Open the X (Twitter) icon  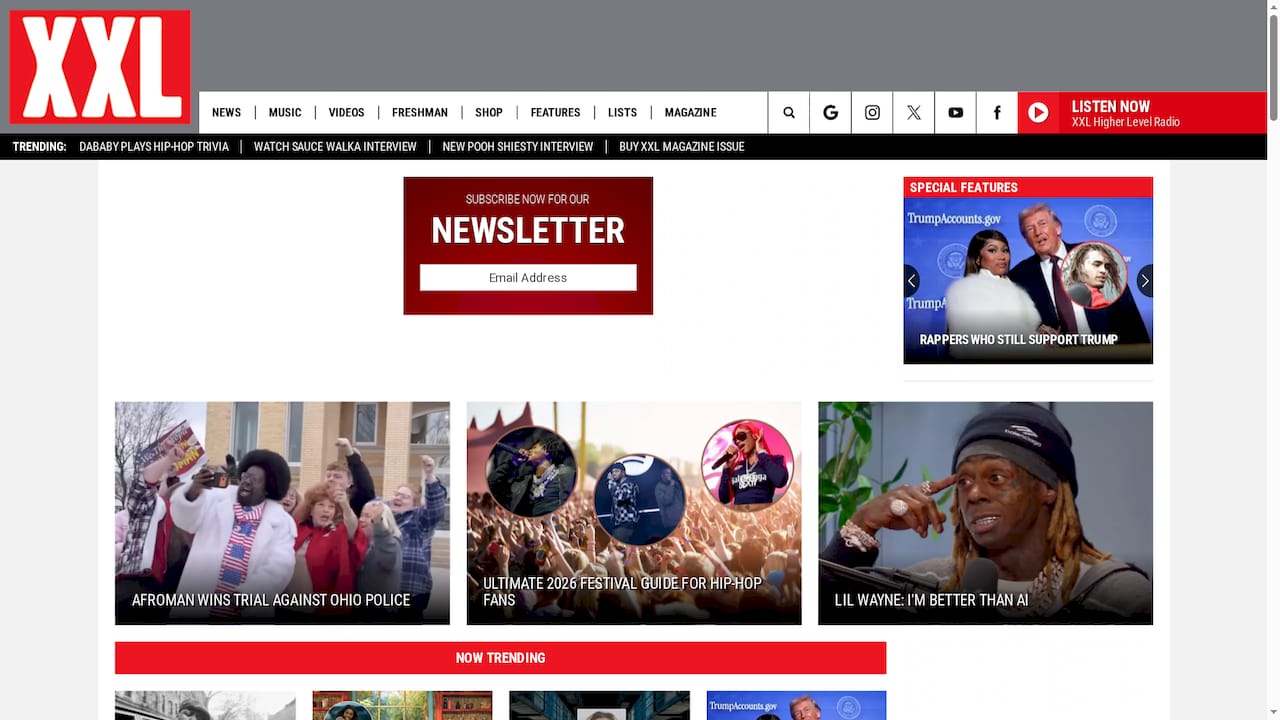(x=914, y=113)
